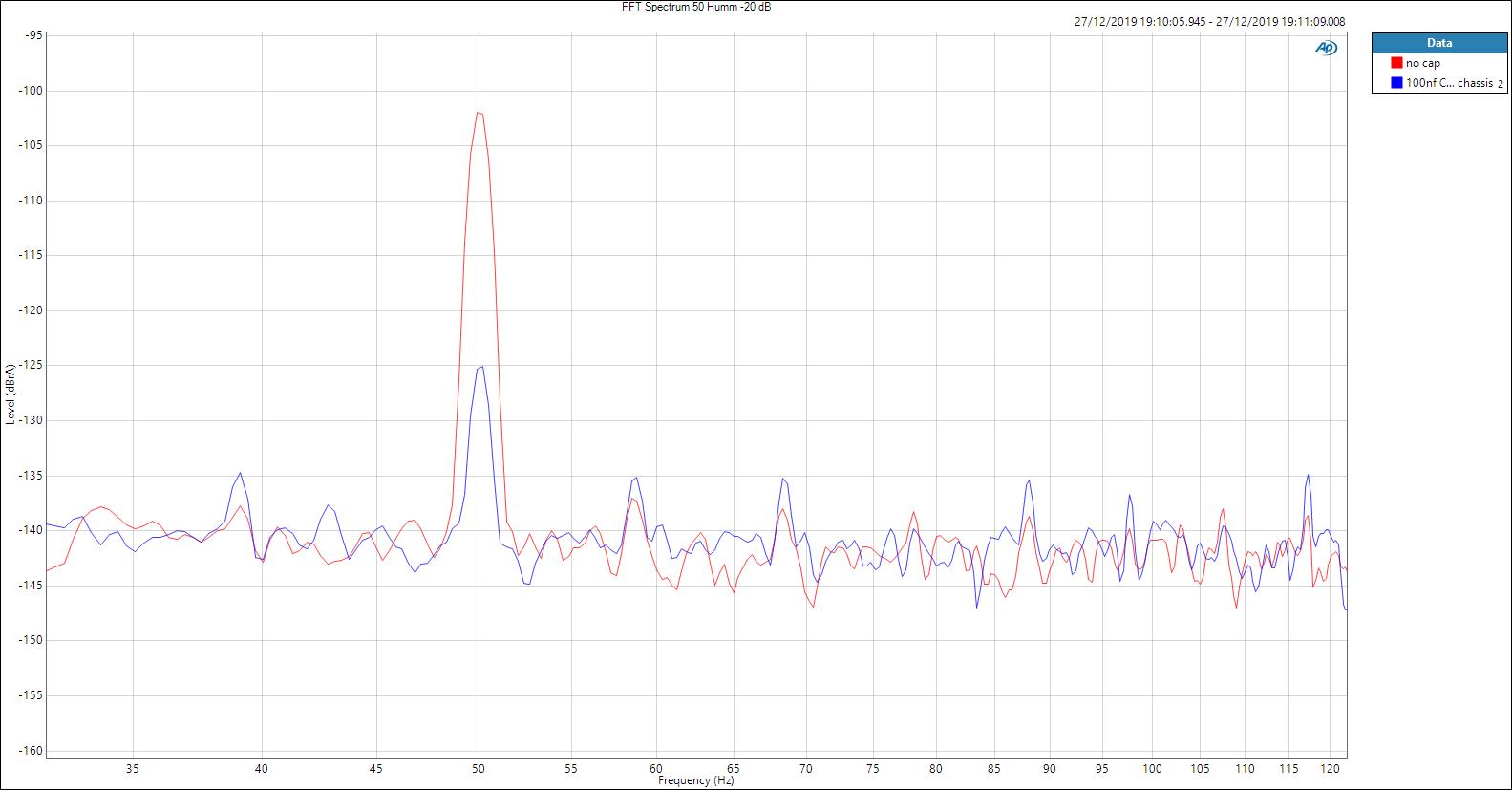Click the '-160' level axis tick label
Screen dimensions: 1512x790
[x=29, y=750]
